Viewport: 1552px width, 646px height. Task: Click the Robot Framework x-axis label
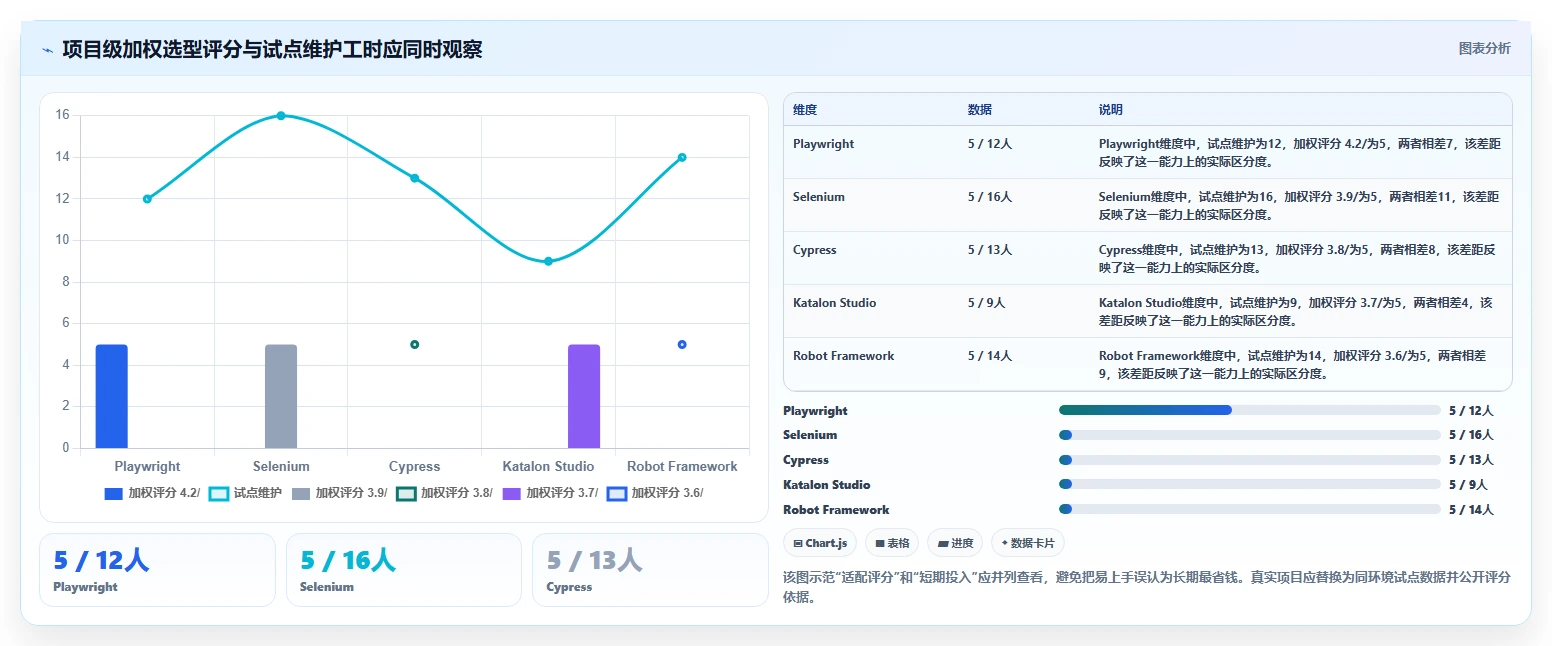click(x=682, y=467)
